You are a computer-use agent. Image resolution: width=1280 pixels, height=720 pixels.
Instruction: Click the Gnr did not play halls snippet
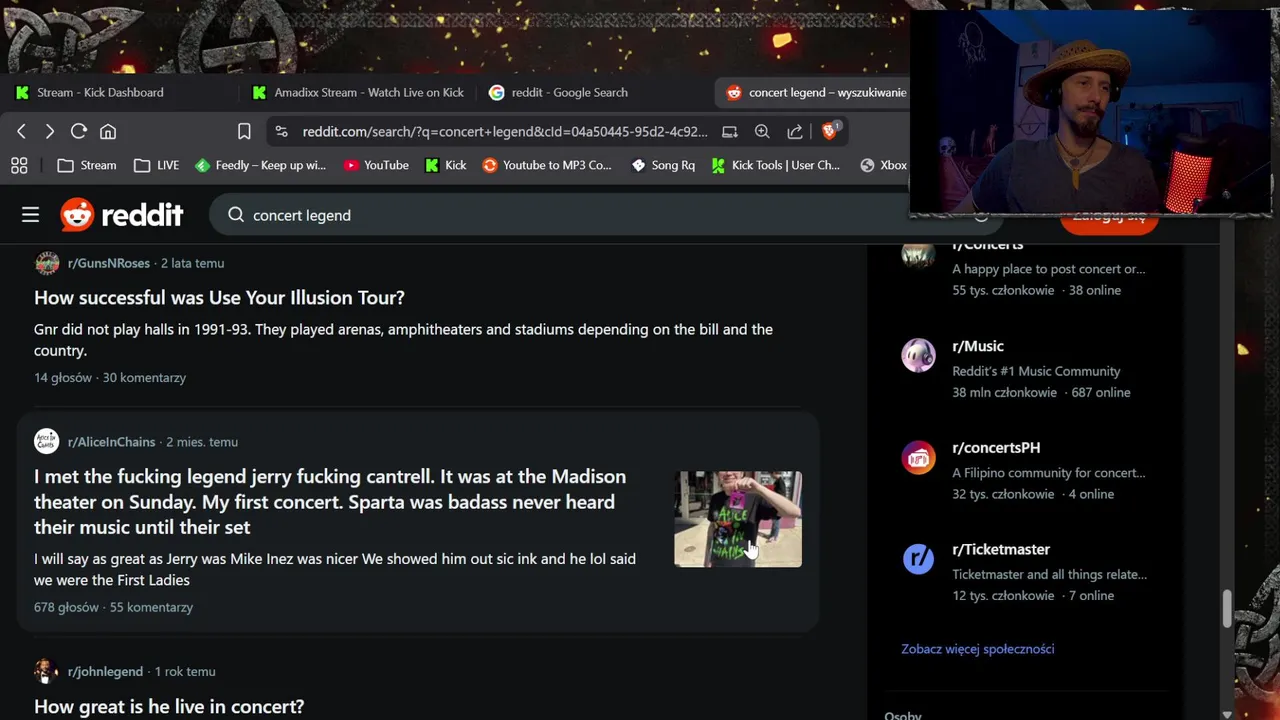403,340
